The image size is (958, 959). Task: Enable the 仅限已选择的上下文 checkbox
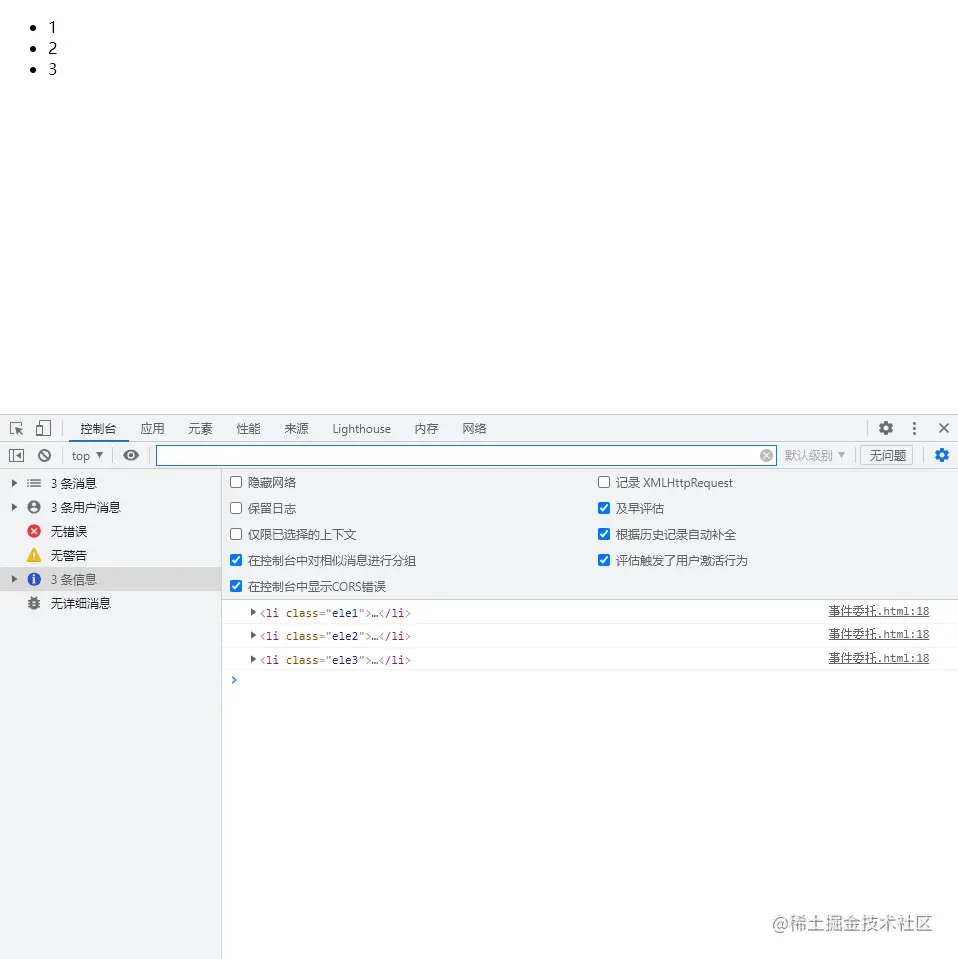[x=236, y=534]
